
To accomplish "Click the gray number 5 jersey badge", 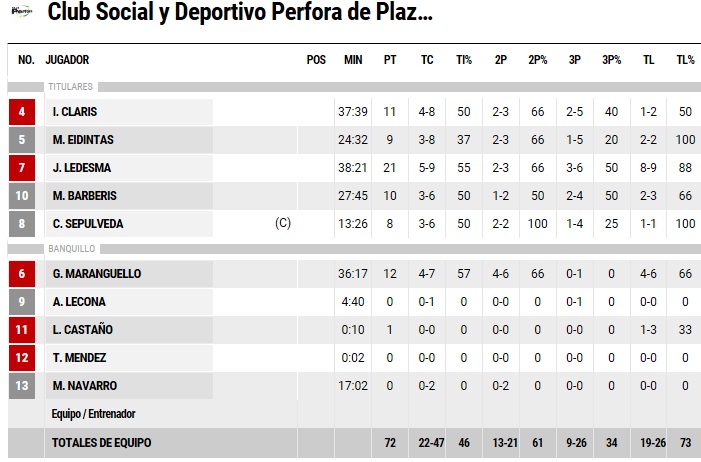I will click(22, 140).
